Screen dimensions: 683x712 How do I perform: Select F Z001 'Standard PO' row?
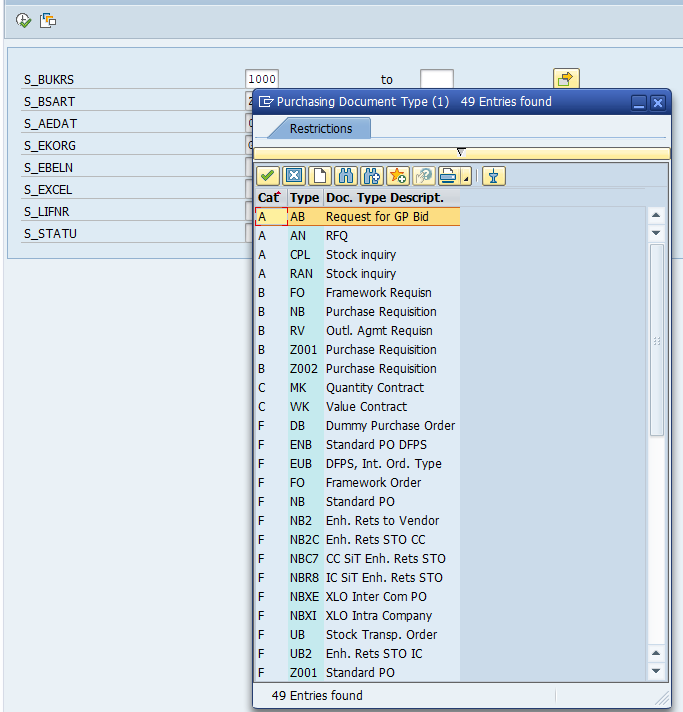(x=358, y=672)
